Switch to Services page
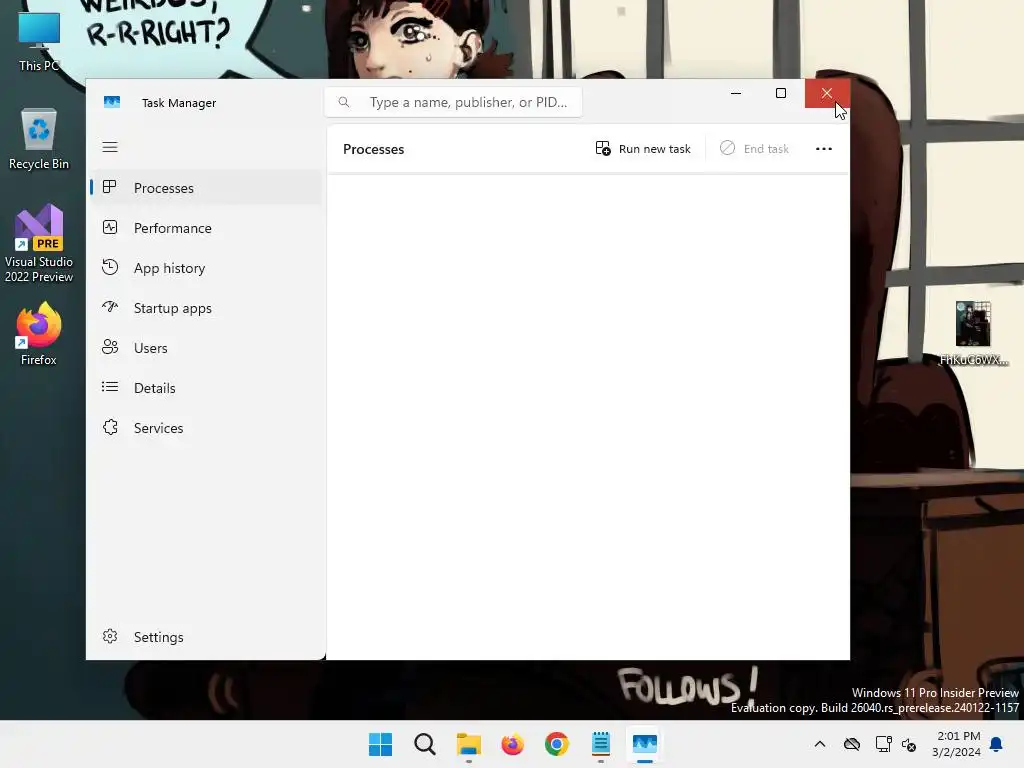 [206, 428]
